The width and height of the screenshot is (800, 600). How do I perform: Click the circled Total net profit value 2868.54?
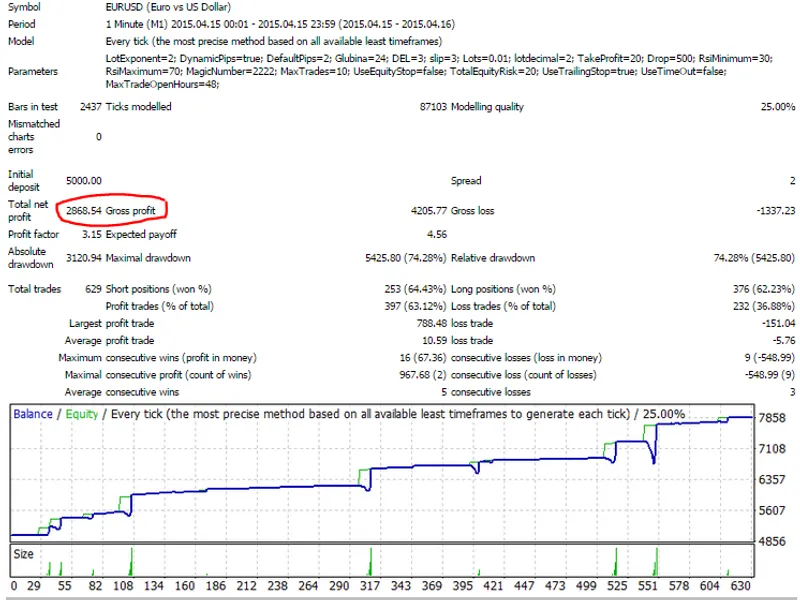coord(84,210)
